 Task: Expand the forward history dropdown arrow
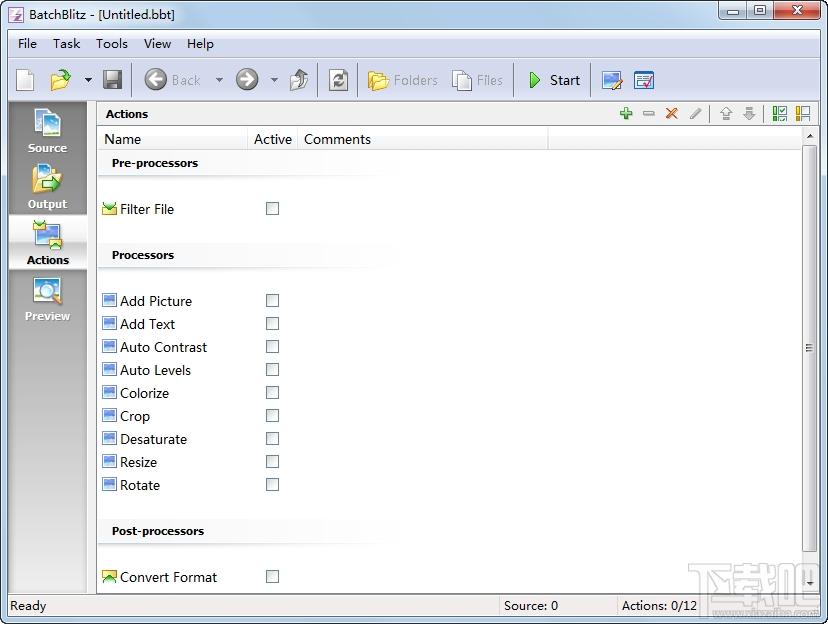(274, 80)
